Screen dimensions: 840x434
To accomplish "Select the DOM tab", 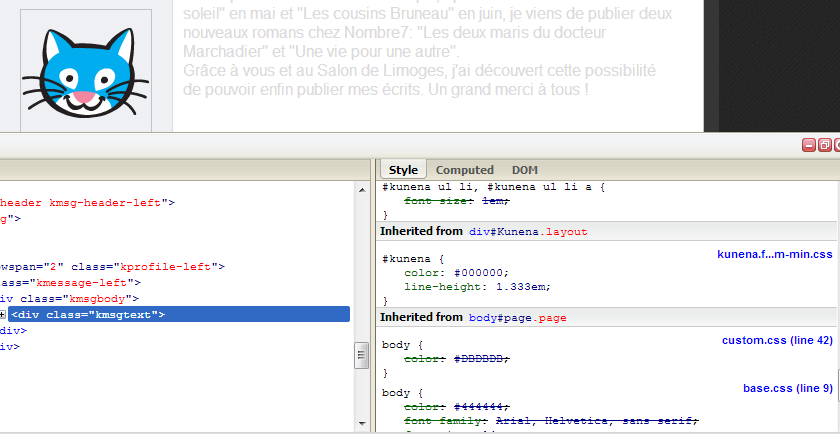I will coord(525,170).
